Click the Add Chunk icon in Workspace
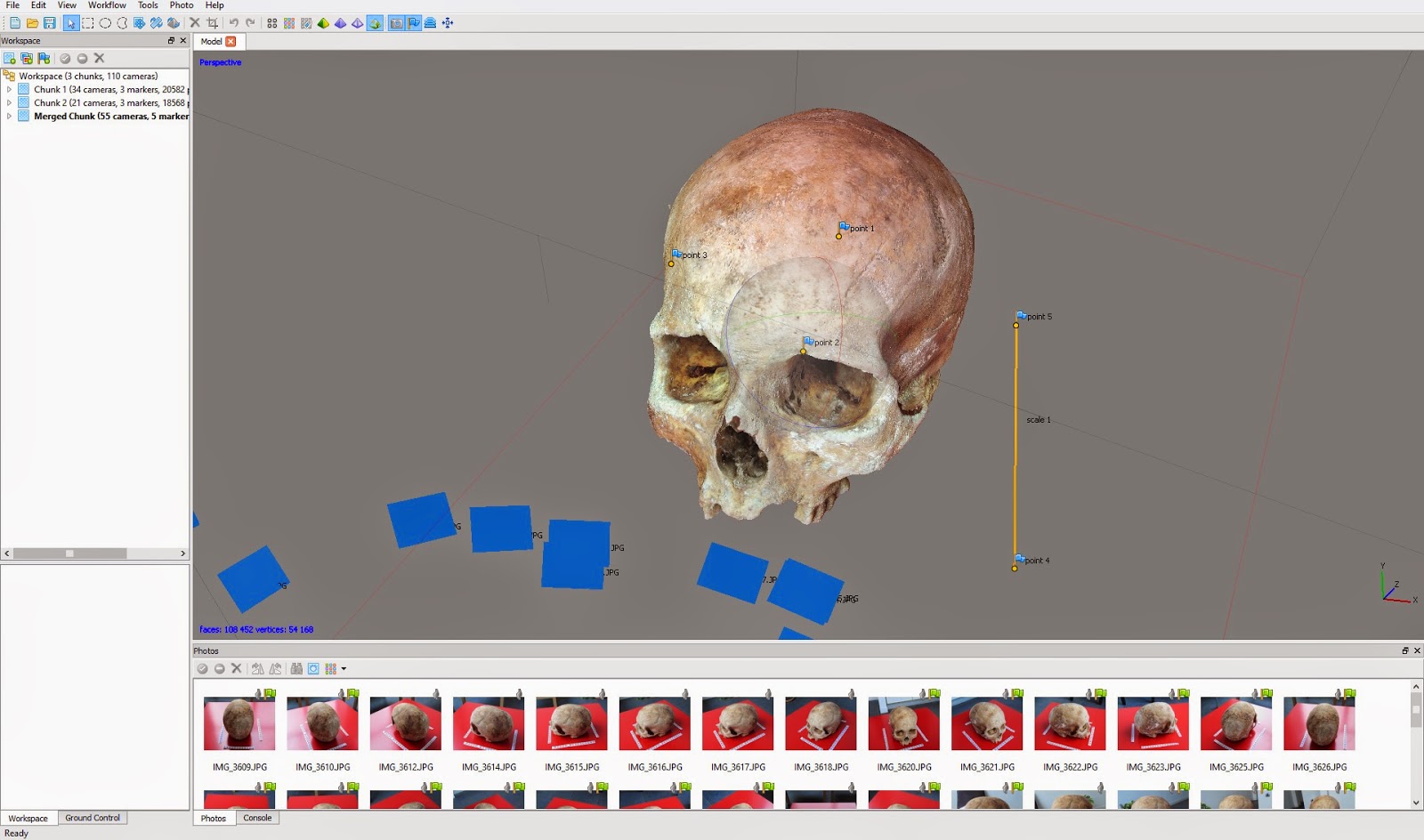This screenshot has width=1424, height=840. click(10, 59)
